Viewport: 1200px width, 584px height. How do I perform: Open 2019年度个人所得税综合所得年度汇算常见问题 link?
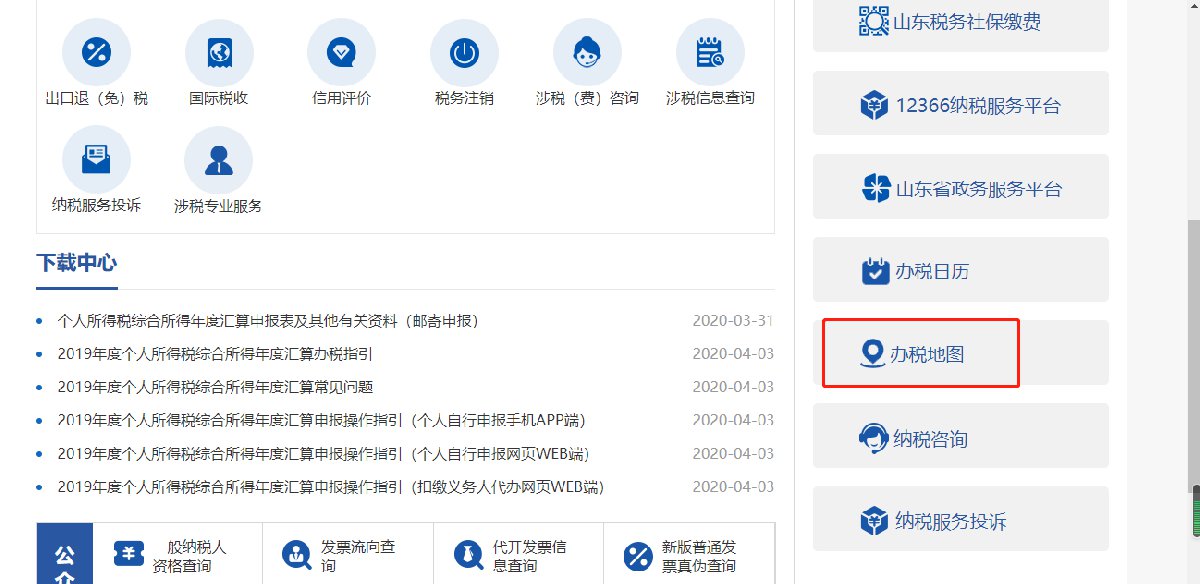click(215, 387)
